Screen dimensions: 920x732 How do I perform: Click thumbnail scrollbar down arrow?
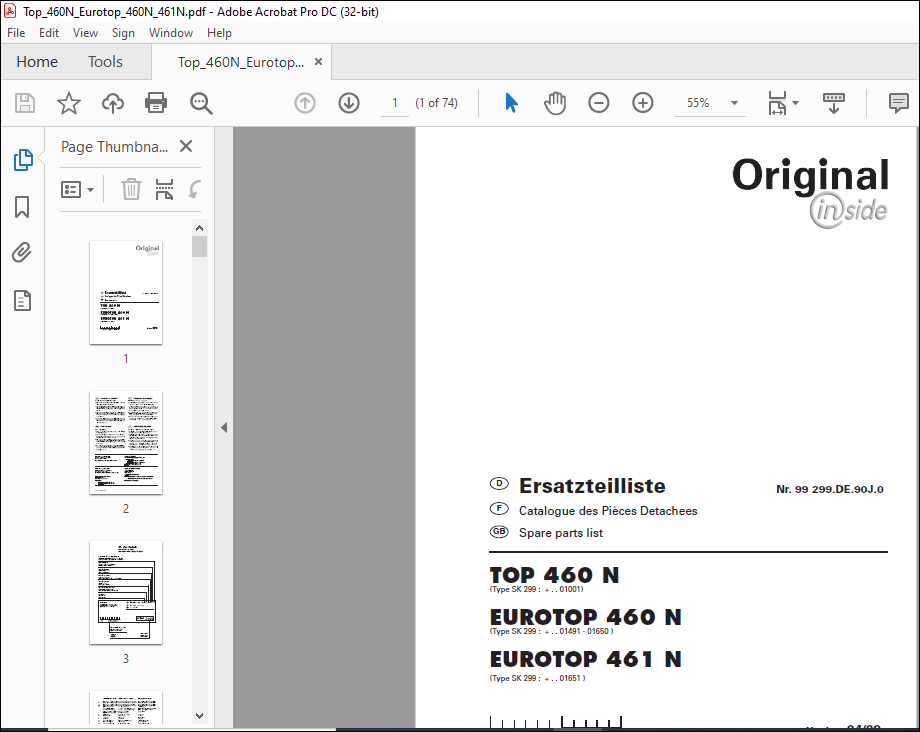[x=199, y=716]
